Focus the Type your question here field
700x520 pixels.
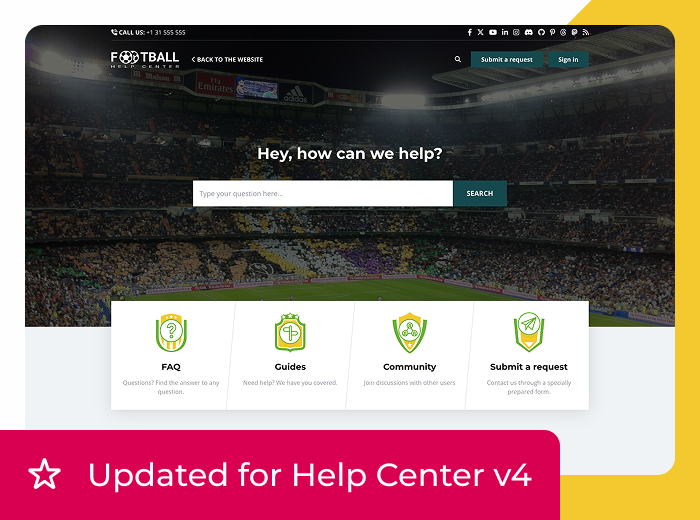click(323, 193)
